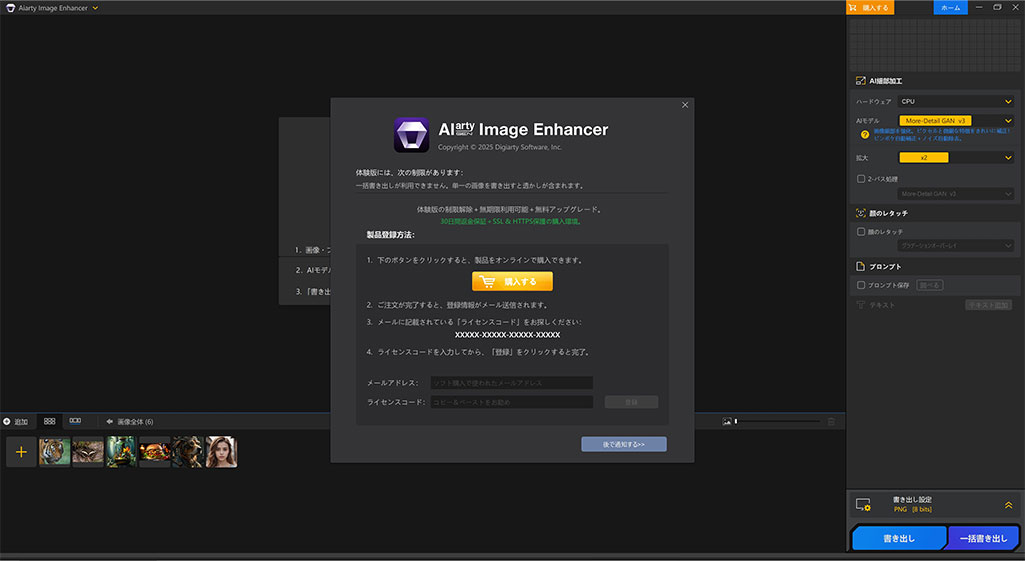The width and height of the screenshot is (1025, 561).
Task: Click the 画像全体 (6) back arrow
Action: (109, 422)
